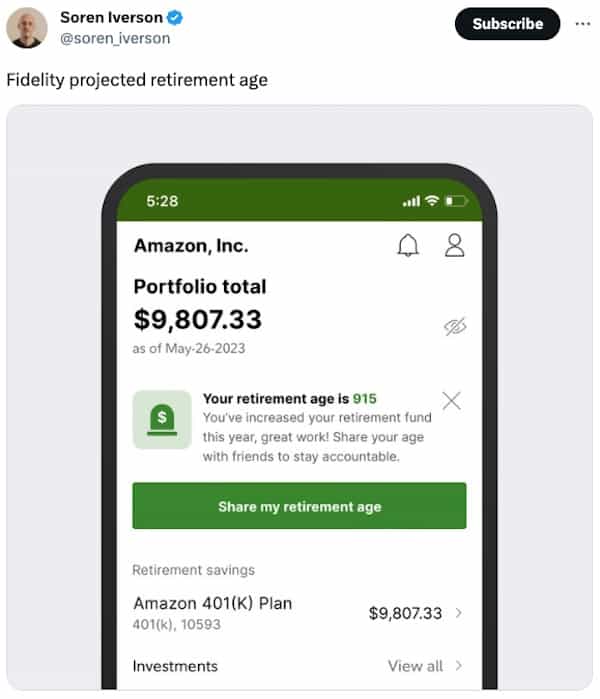This screenshot has height=699, width=600.
Task: Click the $9,807.33 portfolio total amount
Action: click(x=198, y=319)
